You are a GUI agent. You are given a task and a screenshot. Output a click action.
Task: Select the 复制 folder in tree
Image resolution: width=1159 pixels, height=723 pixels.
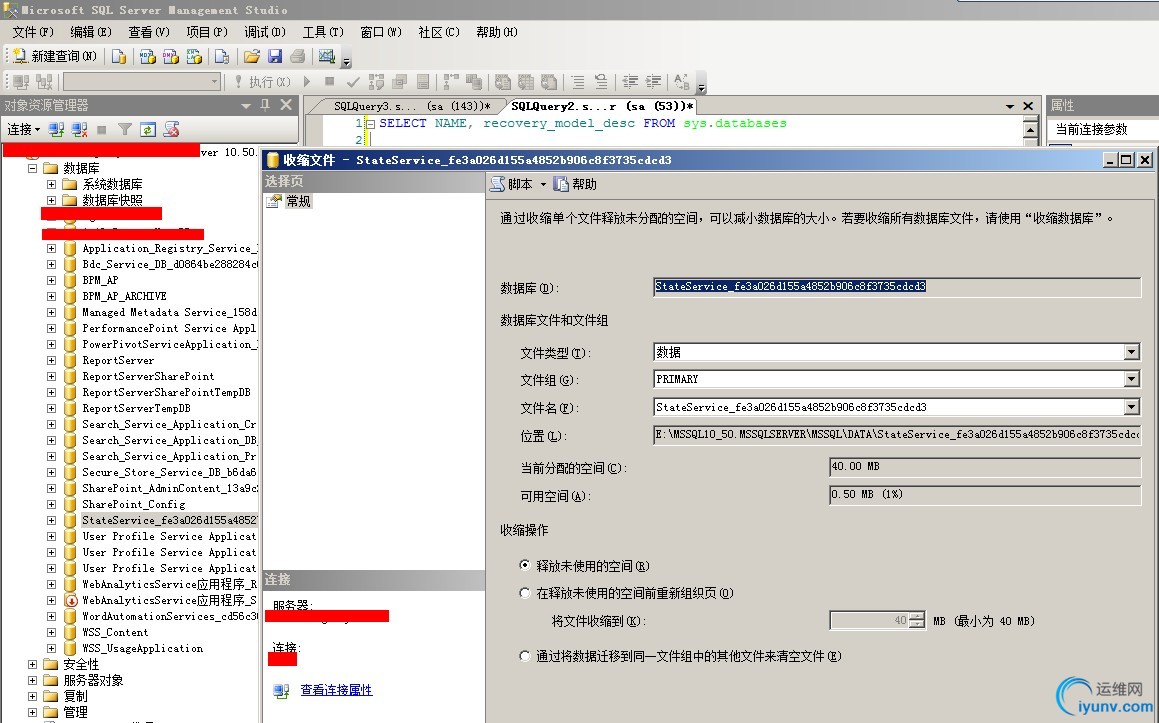pos(75,696)
